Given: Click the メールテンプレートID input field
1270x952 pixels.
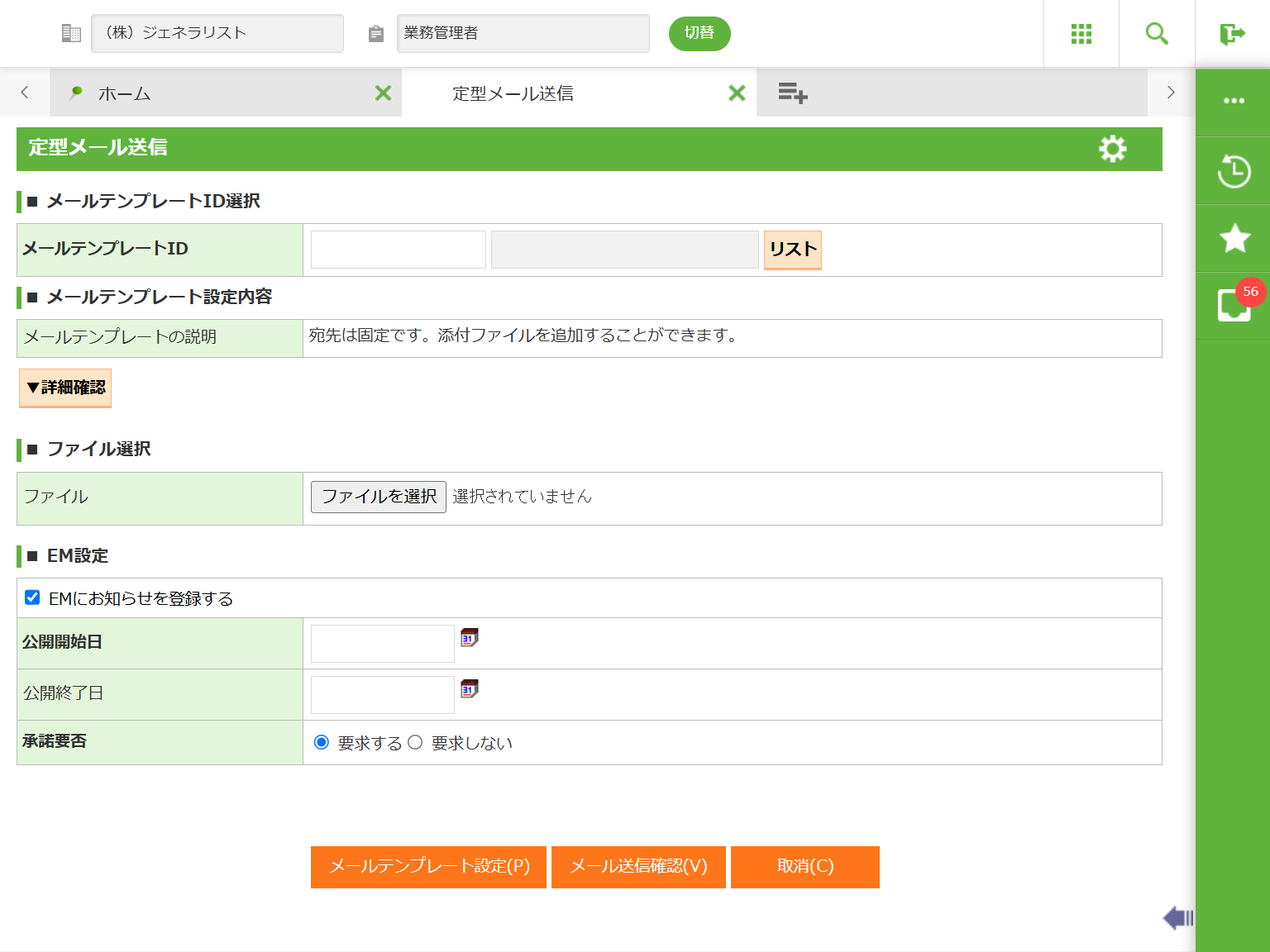Looking at the screenshot, I should click(398, 250).
